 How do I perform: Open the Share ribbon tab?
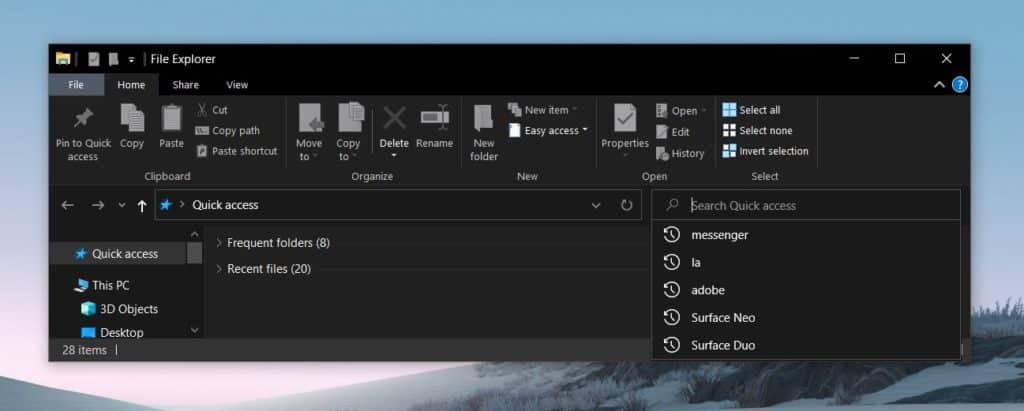tap(185, 85)
